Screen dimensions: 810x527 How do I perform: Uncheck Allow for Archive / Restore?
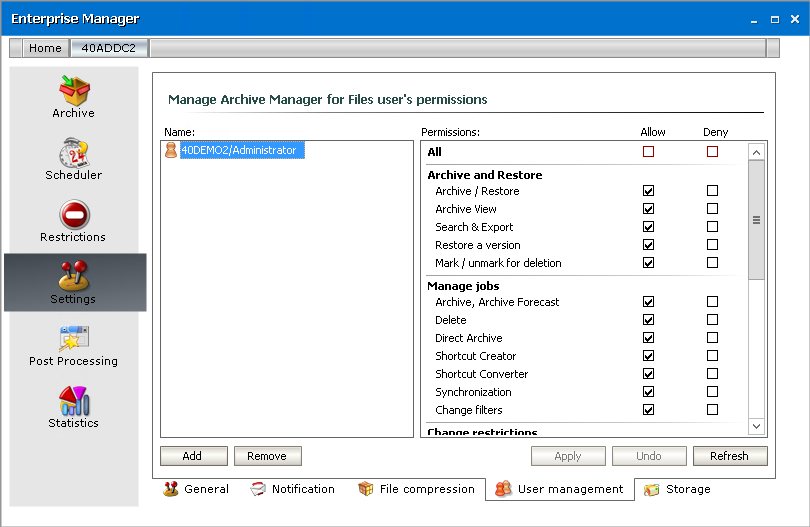649,191
